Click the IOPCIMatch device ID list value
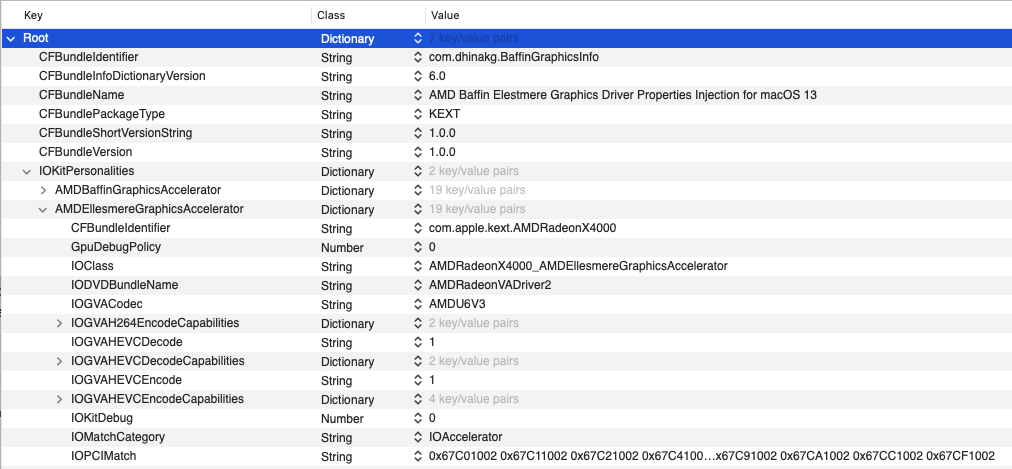This screenshot has height=469, width=1012. click(712, 456)
